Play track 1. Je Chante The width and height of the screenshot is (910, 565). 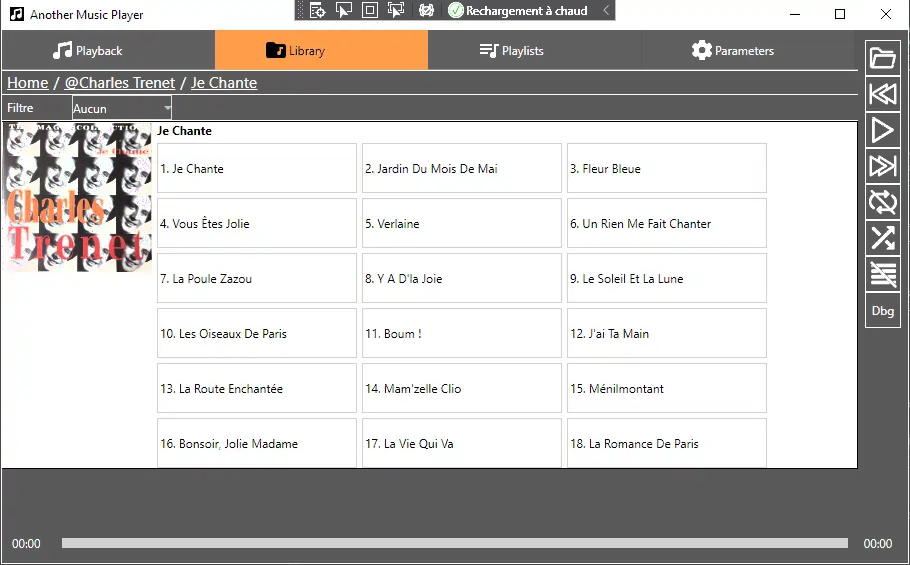click(257, 168)
